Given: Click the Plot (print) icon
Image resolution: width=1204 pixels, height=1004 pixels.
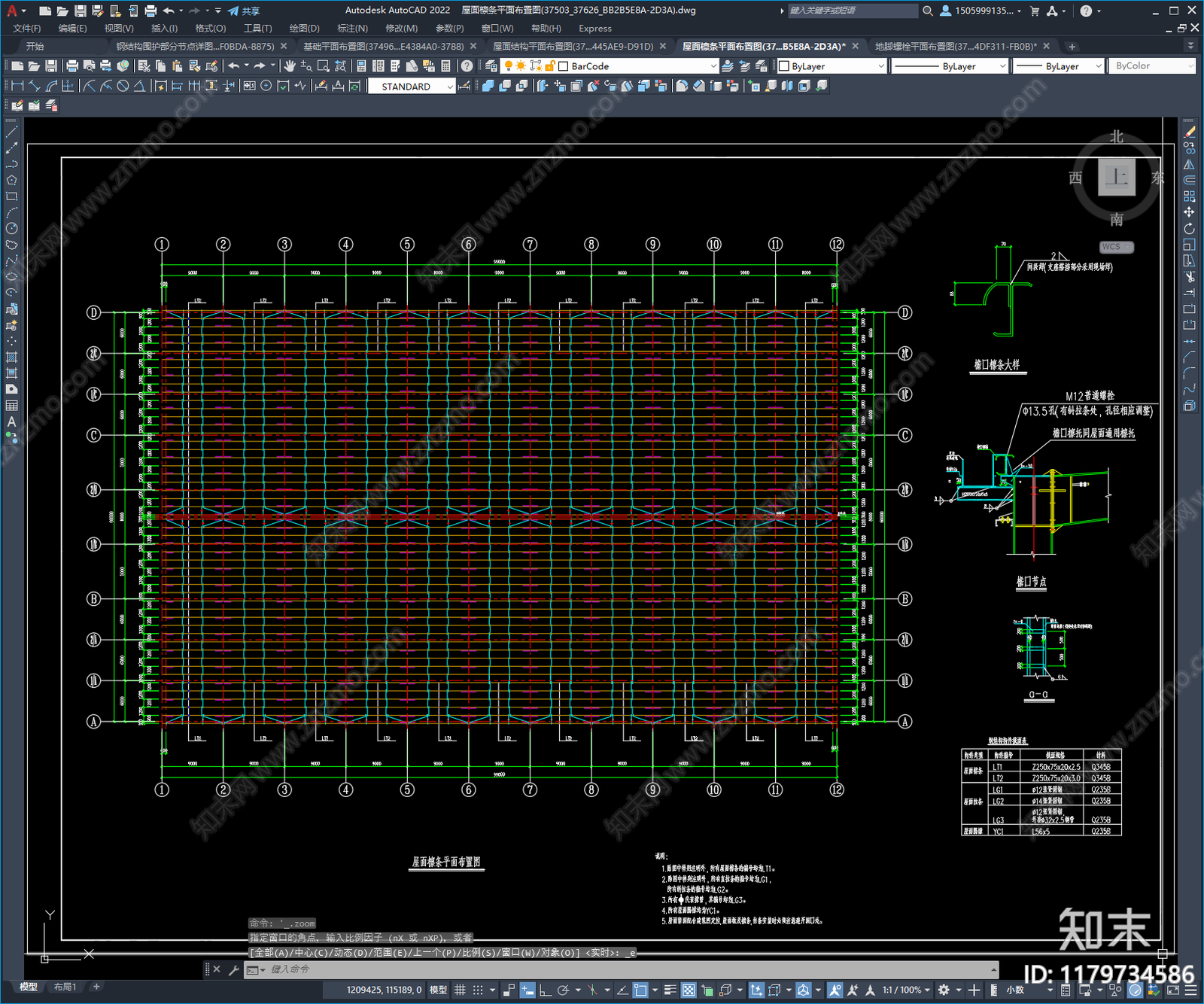Looking at the screenshot, I should pos(72,66).
